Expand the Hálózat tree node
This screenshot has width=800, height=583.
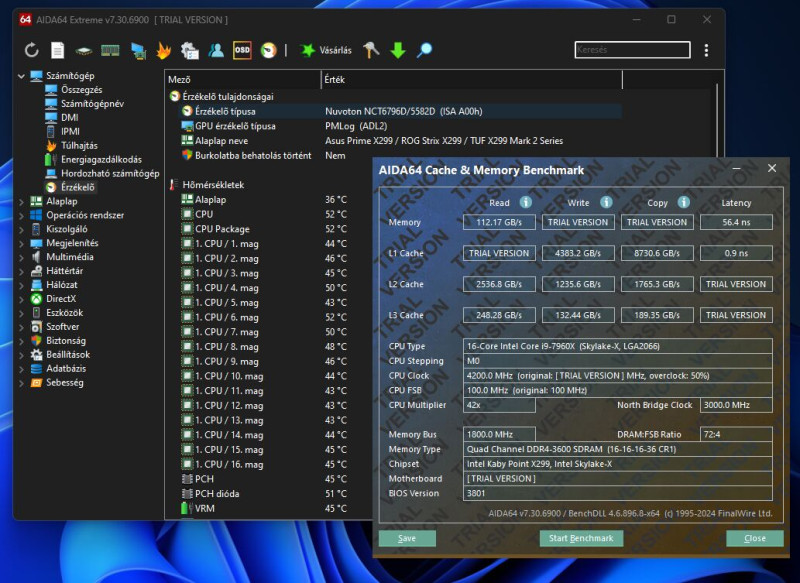point(21,285)
